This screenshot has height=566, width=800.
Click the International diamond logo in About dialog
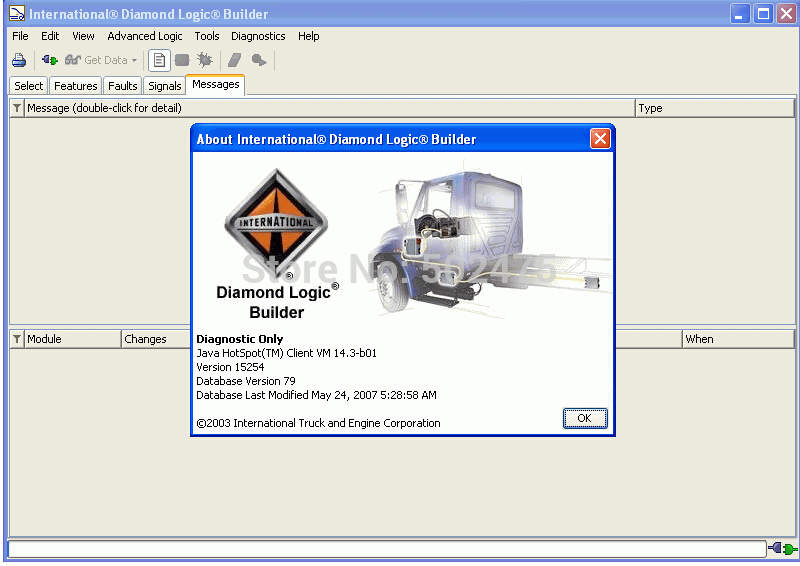click(x=276, y=224)
